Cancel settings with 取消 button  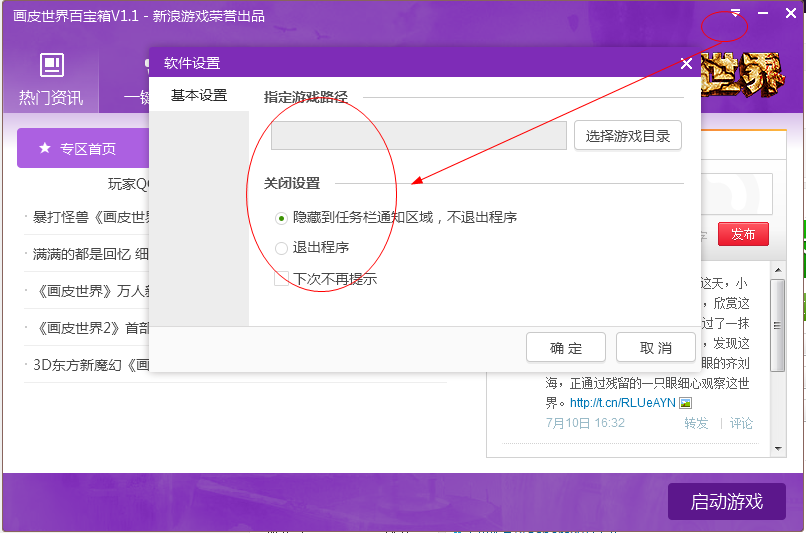655,348
